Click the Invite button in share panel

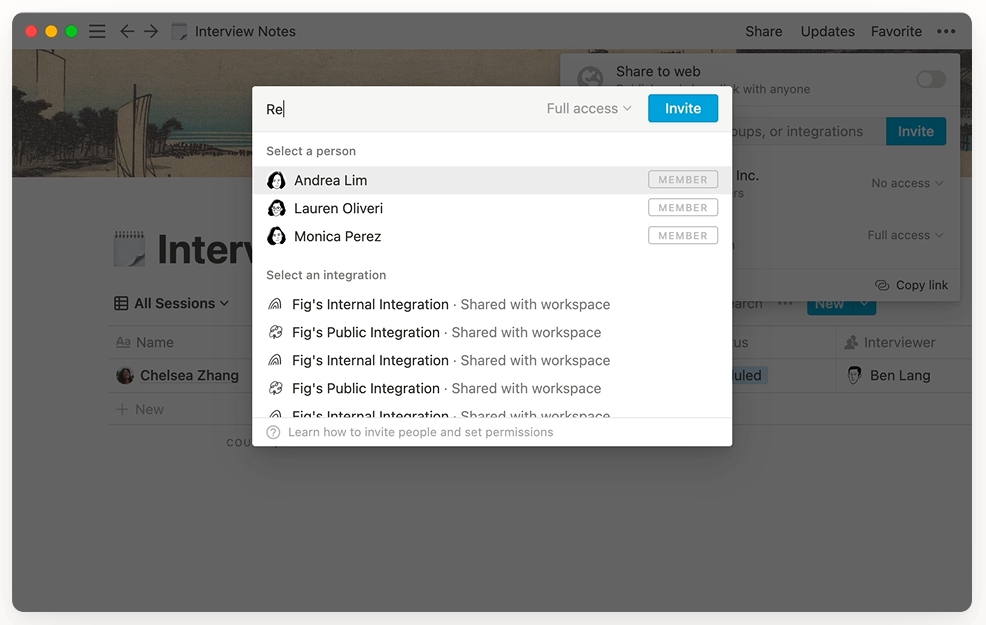(x=916, y=131)
